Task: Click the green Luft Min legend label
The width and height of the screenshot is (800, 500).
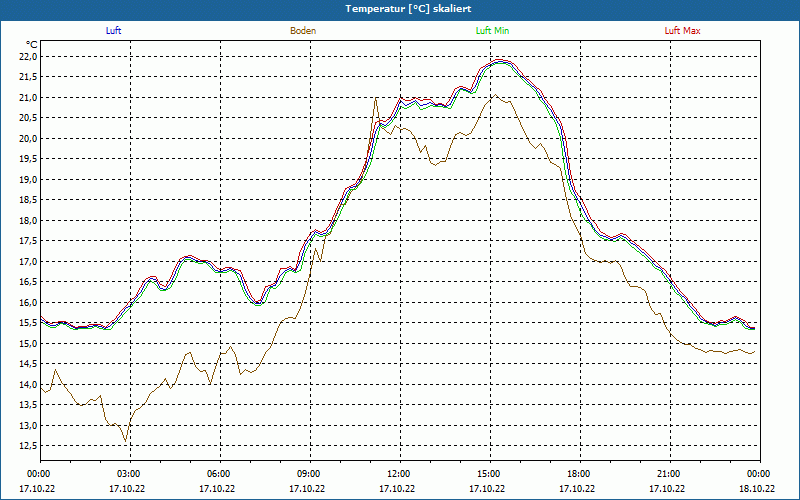Action: 492,31
